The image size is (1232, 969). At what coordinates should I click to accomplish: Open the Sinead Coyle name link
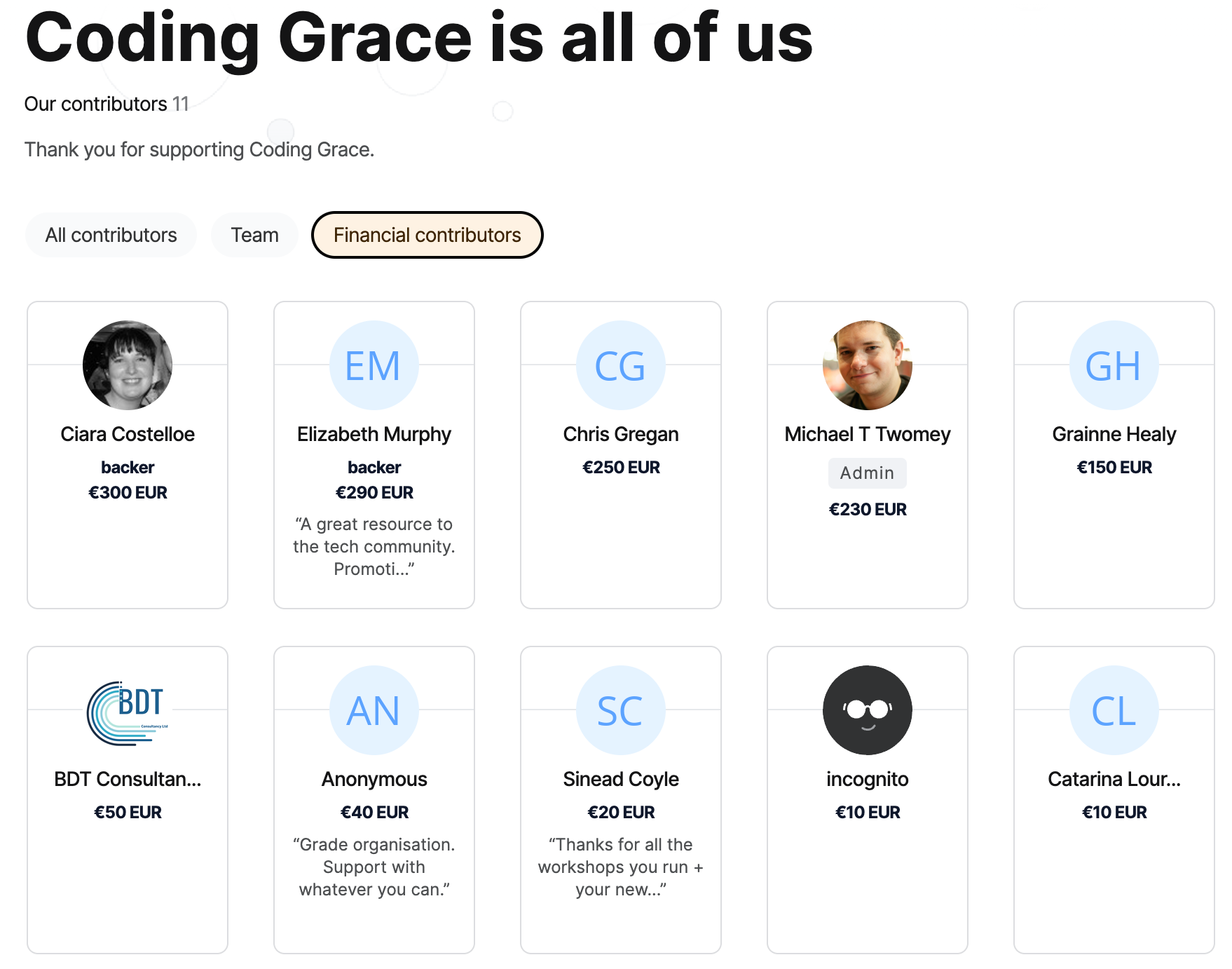pos(621,779)
